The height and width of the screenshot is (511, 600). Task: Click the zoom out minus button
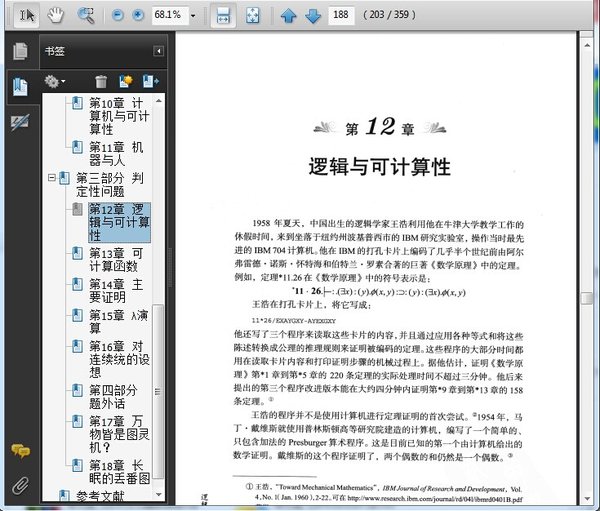pos(117,15)
